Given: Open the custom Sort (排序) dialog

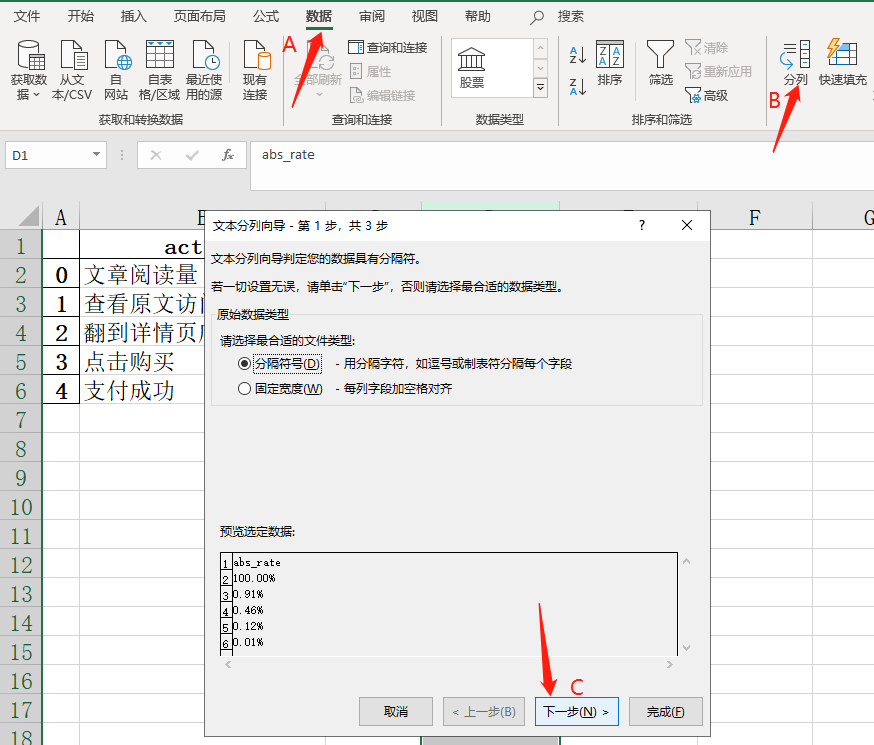Looking at the screenshot, I should pos(610,62).
